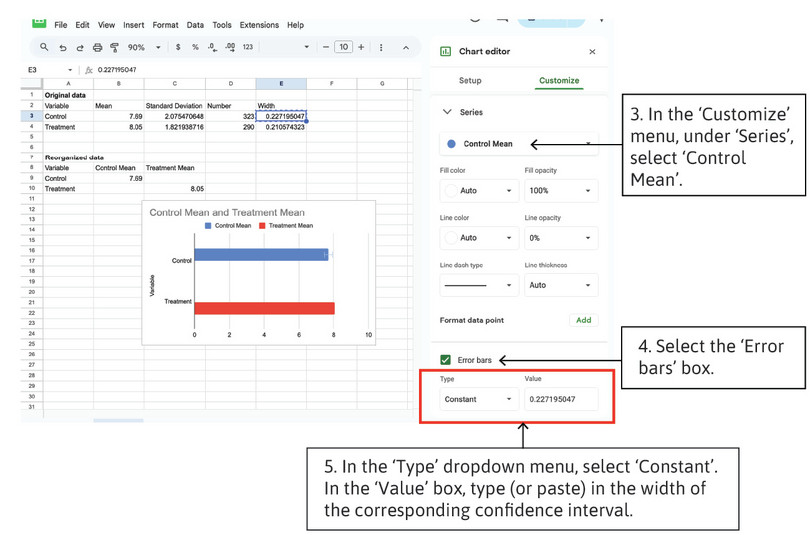Open the View menu
This screenshot has width=810, height=535.
106,25
